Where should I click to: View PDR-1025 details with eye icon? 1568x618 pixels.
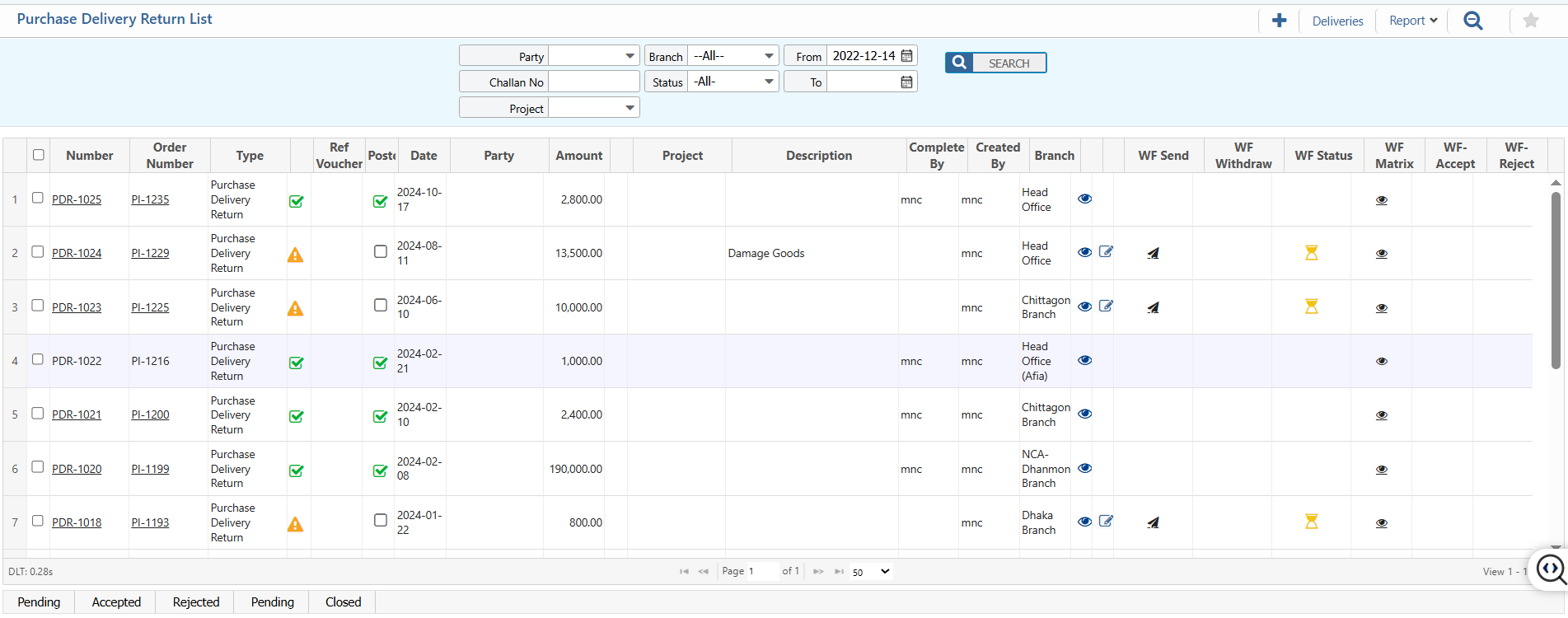[1085, 199]
